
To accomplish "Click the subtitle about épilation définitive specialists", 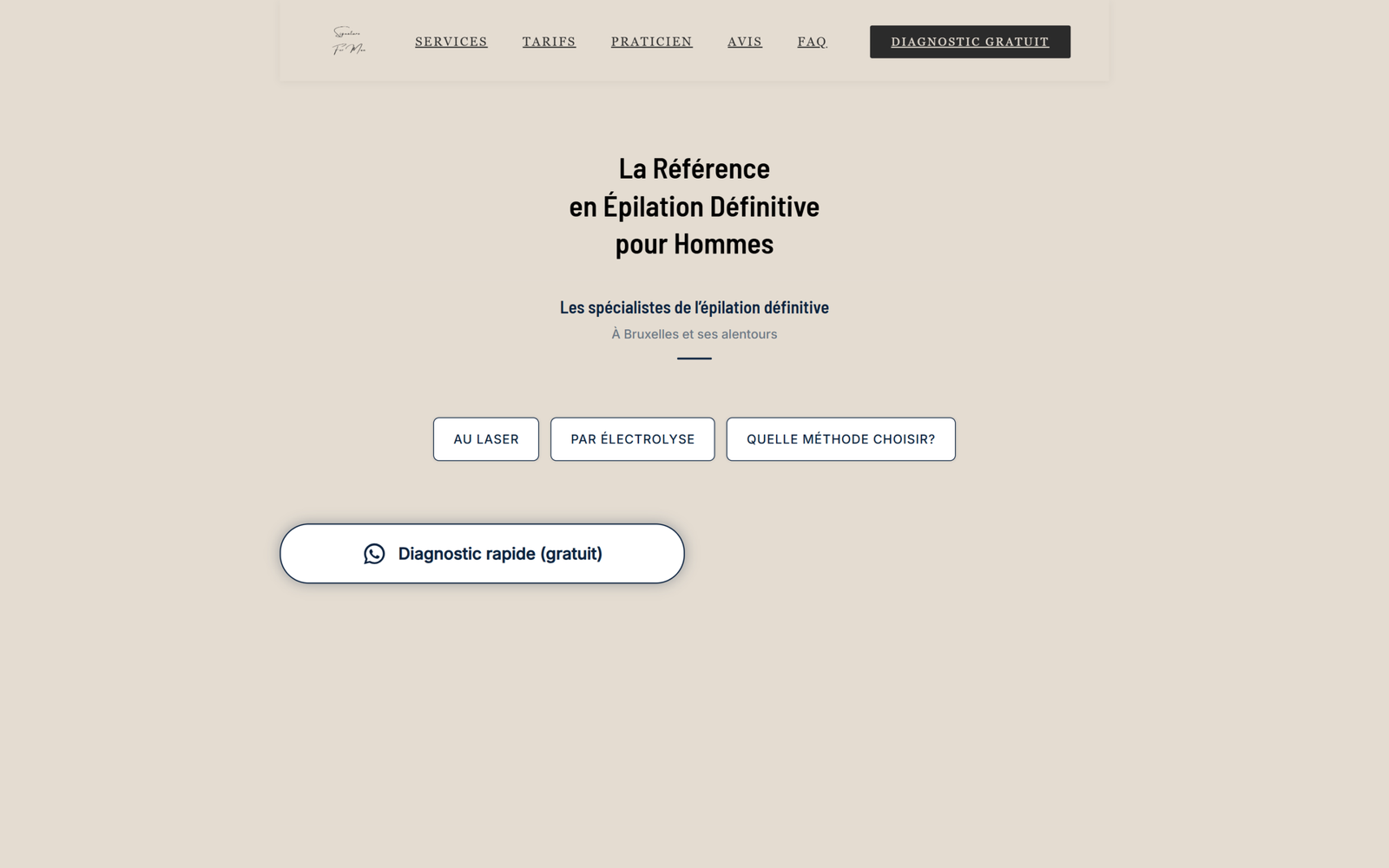I will click(694, 307).
